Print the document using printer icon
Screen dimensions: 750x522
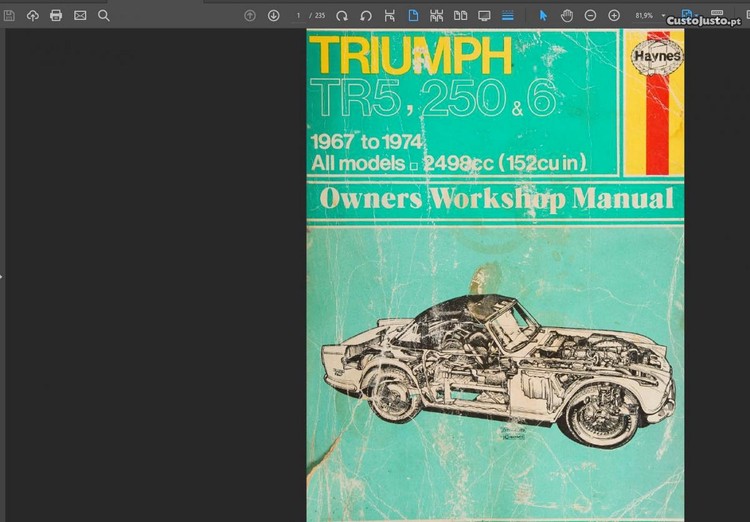pyautogui.click(x=56, y=16)
